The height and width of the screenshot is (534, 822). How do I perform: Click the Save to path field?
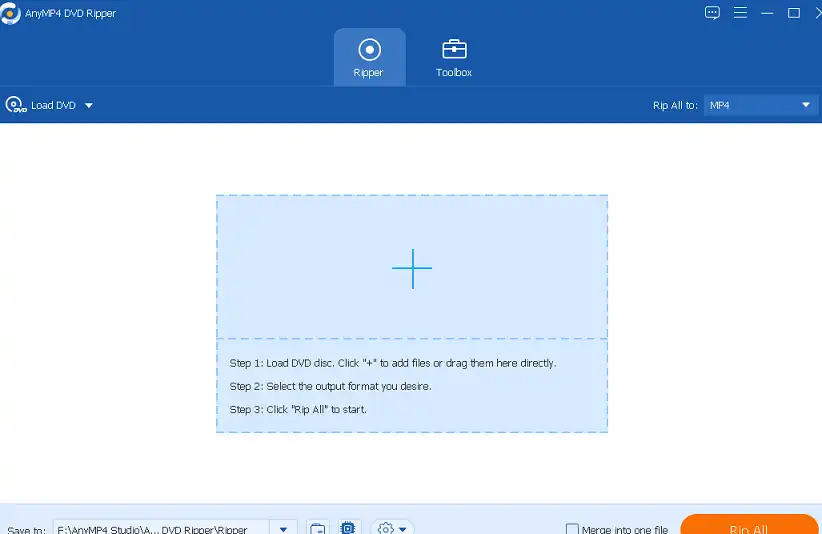(x=160, y=528)
